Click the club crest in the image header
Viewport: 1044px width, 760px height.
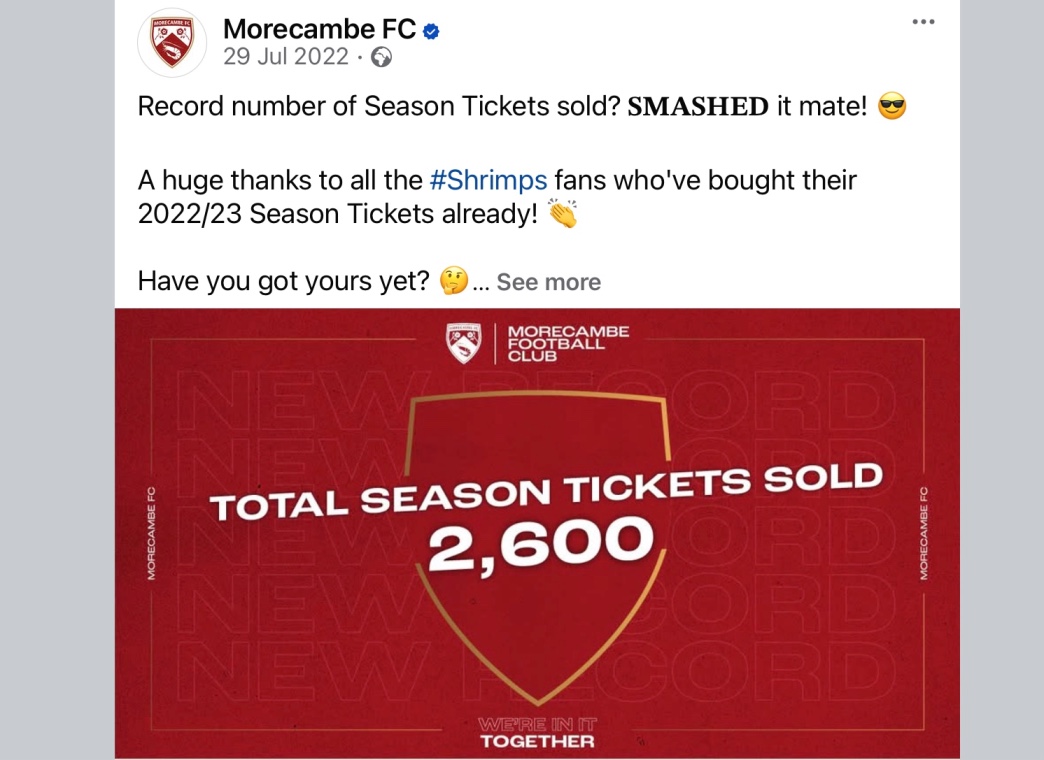pyautogui.click(x=463, y=343)
